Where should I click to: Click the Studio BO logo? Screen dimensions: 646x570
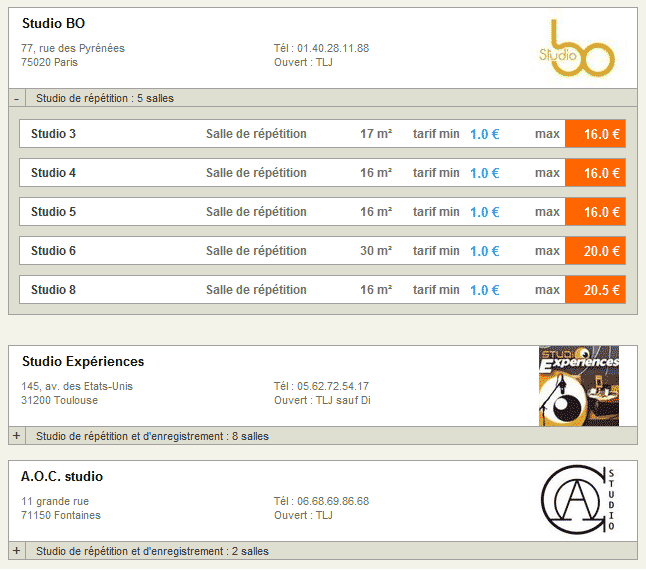575,48
